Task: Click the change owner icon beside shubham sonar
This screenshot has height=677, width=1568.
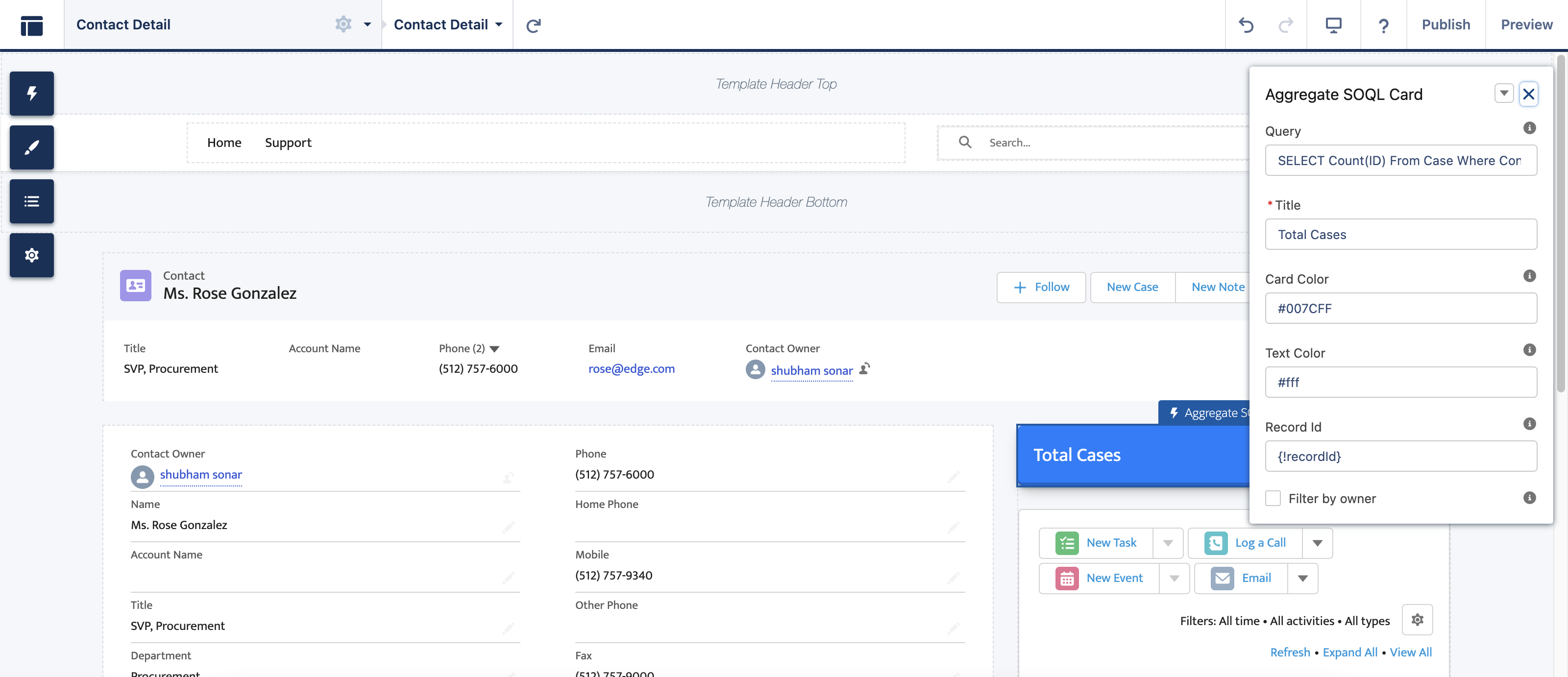Action: pos(865,368)
